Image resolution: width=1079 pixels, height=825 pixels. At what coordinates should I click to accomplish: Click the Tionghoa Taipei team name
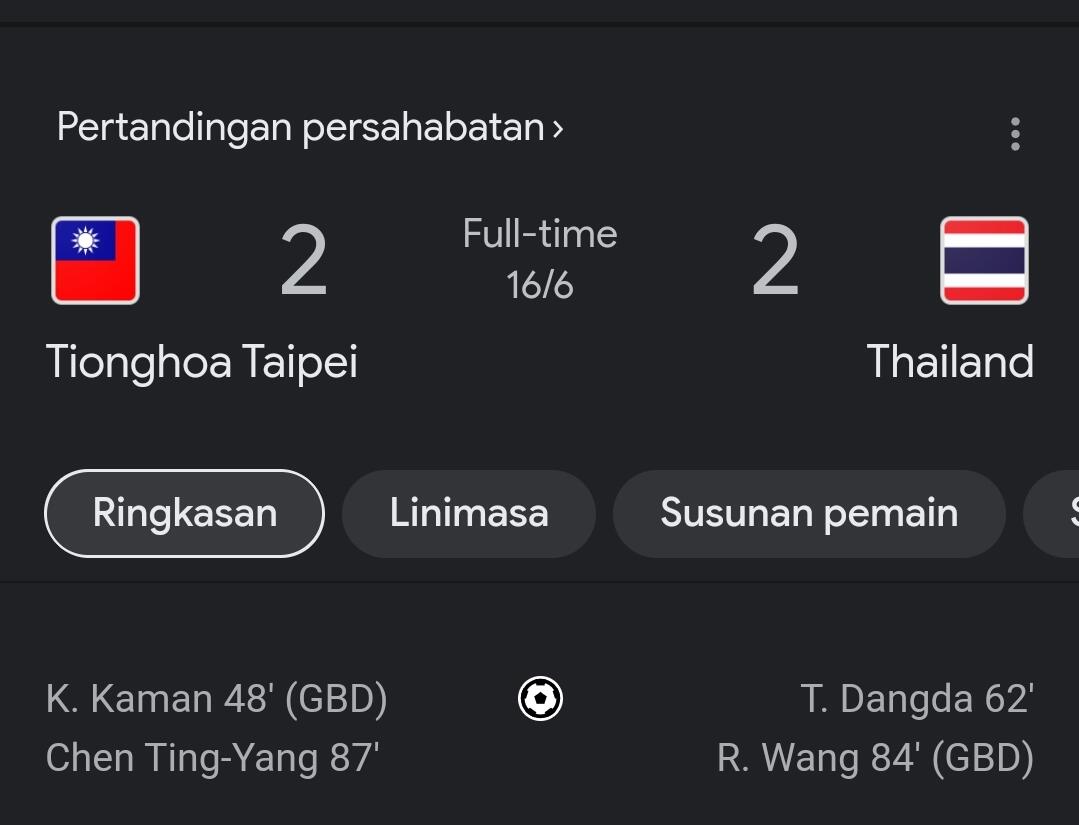pos(202,362)
